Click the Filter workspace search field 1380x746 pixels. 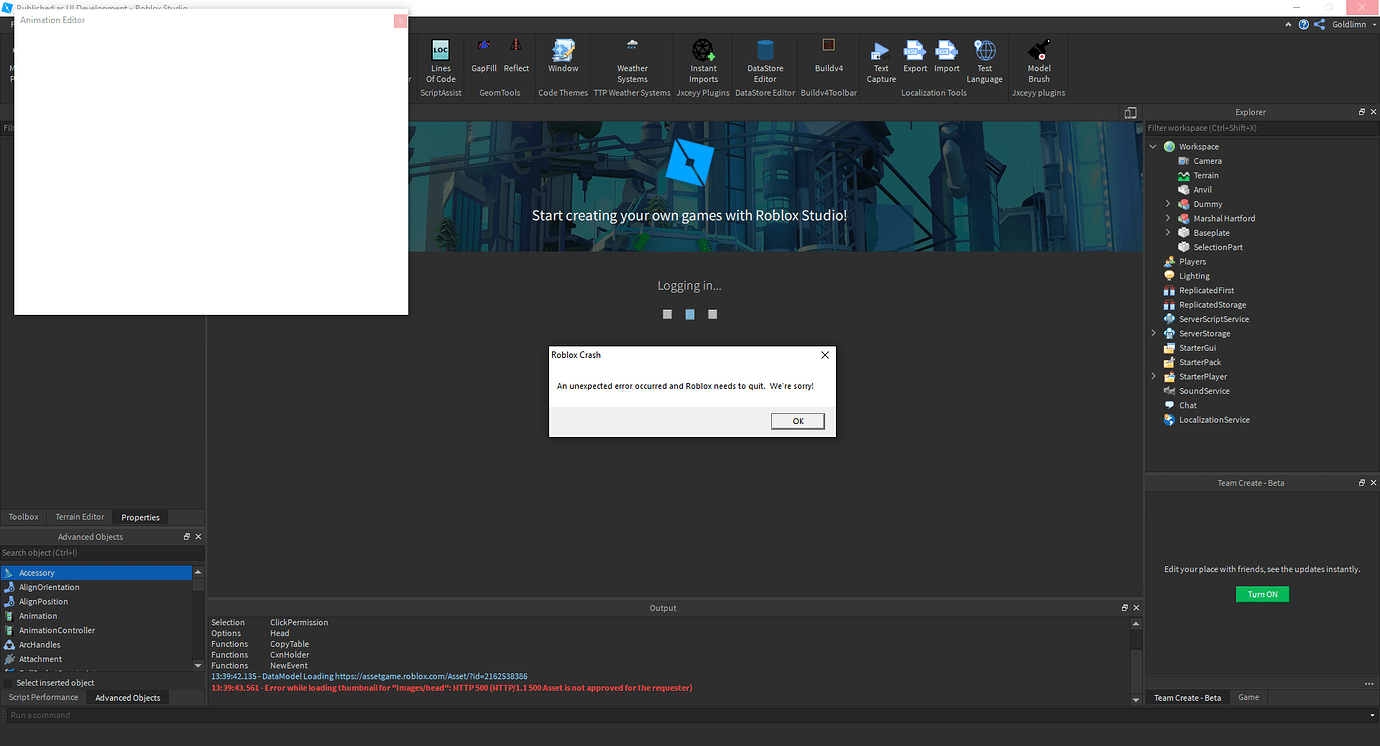[x=1262, y=128]
